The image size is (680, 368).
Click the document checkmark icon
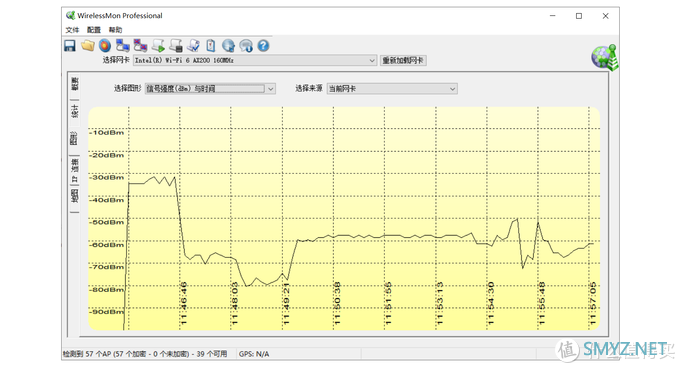pos(193,46)
